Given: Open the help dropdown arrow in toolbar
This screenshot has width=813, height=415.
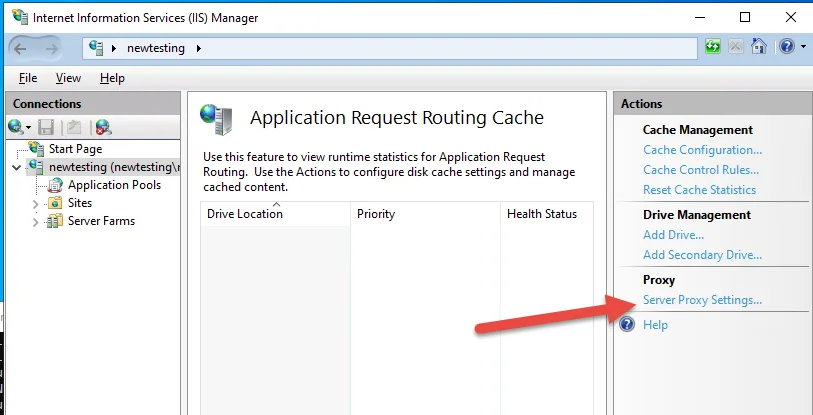Looking at the screenshot, I should click(802, 47).
